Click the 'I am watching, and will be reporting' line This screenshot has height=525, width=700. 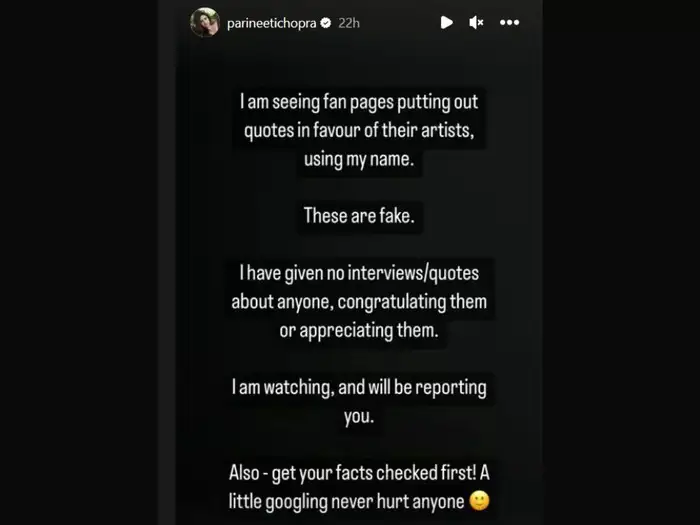click(359, 388)
